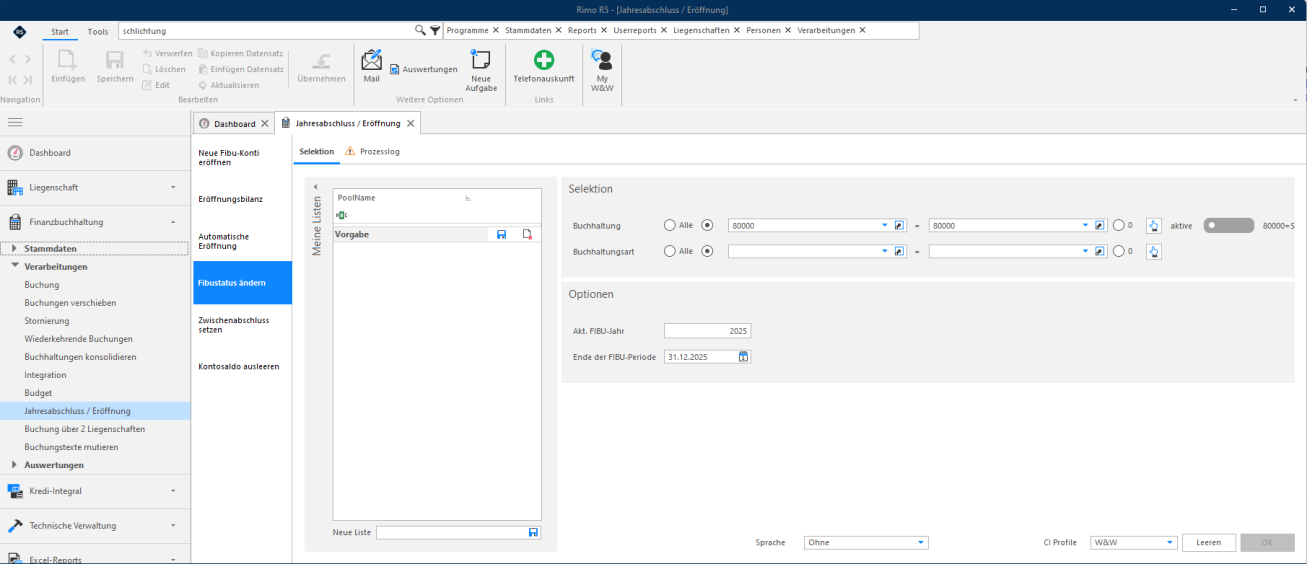Open lookup beside first Buchhaltung 80000 field
1307x564 pixels.
[x=899, y=225]
